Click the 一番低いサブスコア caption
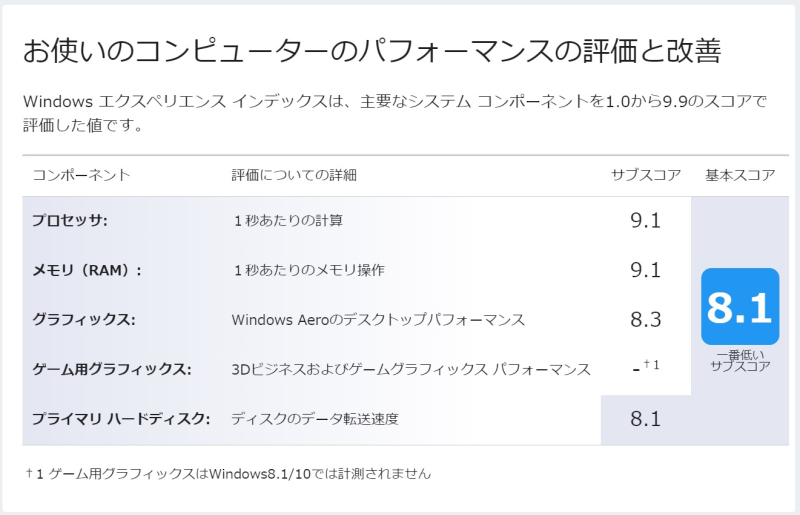 (x=740, y=360)
